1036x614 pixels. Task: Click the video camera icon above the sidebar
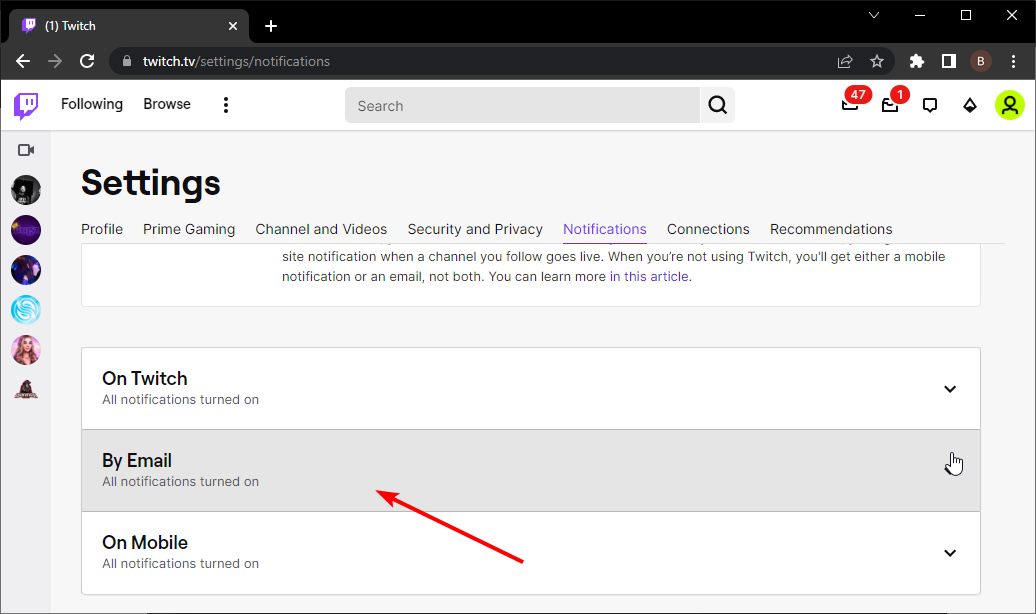(25, 149)
